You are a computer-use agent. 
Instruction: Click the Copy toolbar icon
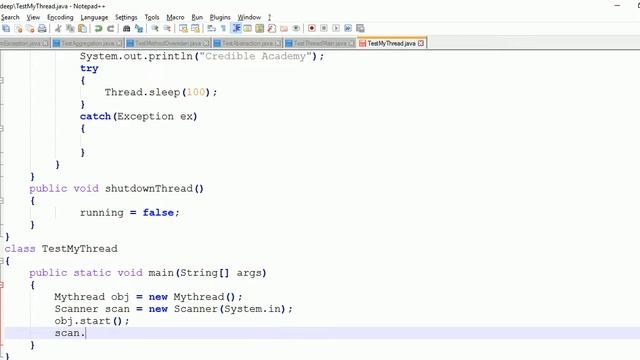(70, 28)
